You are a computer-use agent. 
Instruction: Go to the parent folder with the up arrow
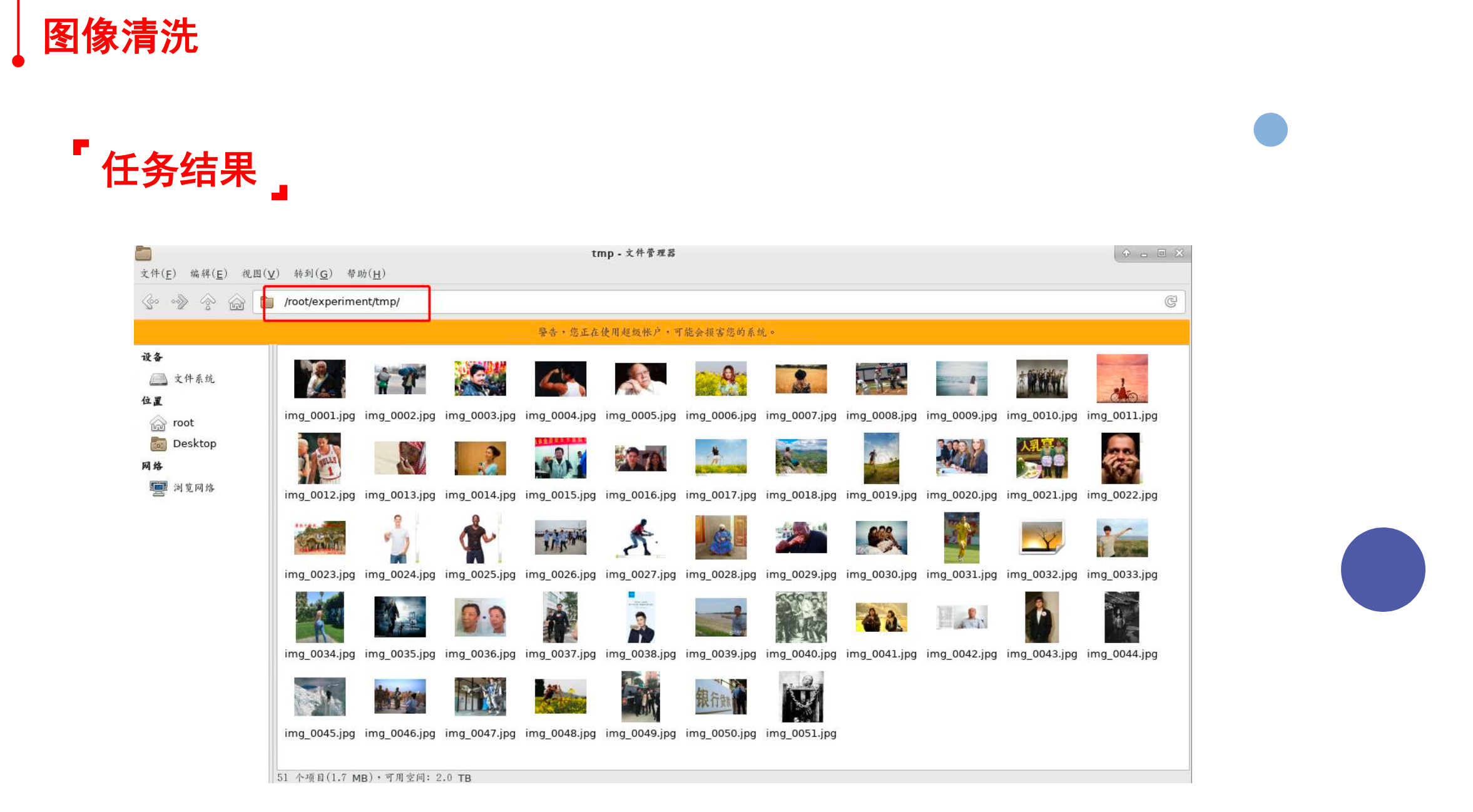pos(208,302)
